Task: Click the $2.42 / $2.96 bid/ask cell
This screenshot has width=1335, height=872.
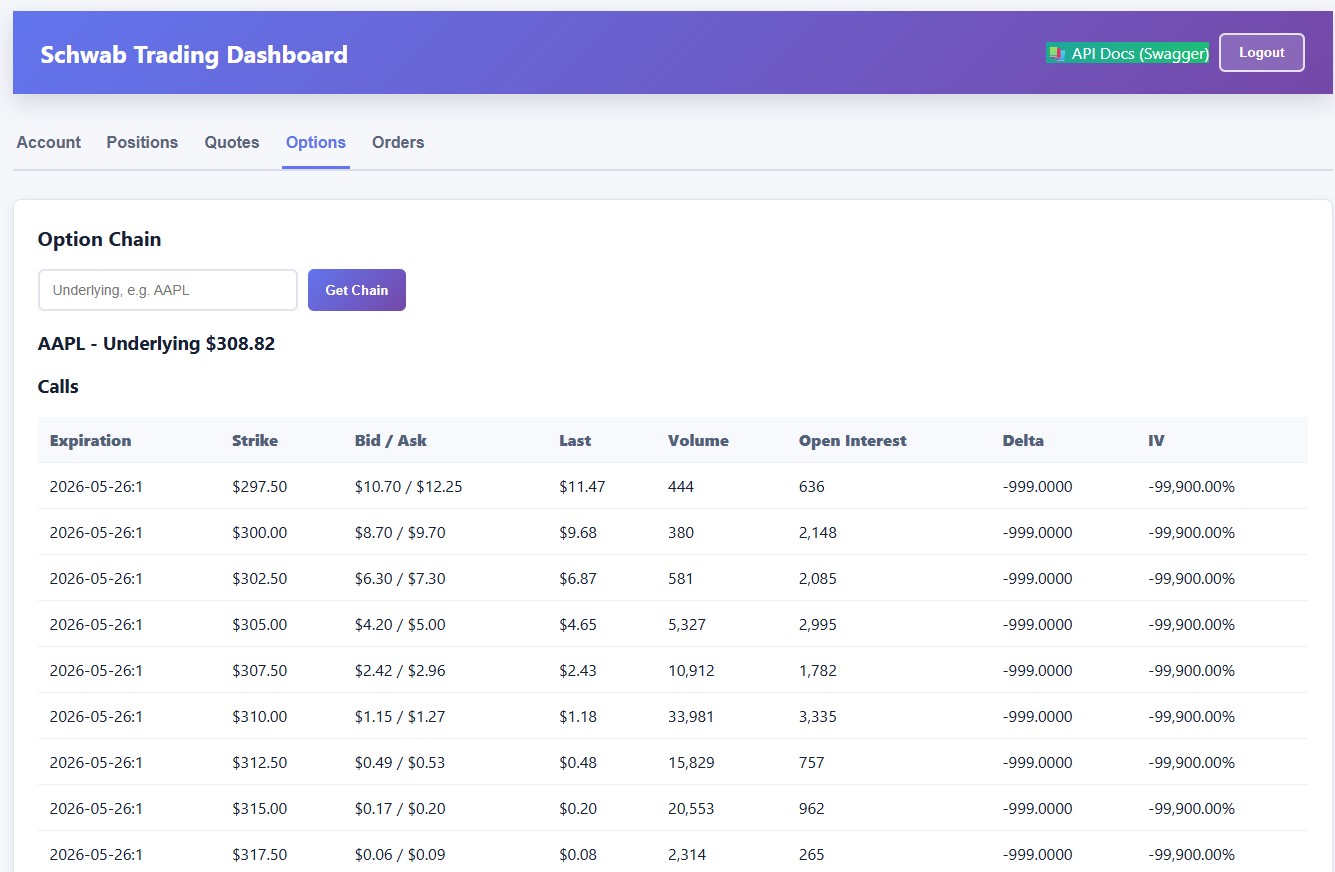Action: click(x=400, y=671)
